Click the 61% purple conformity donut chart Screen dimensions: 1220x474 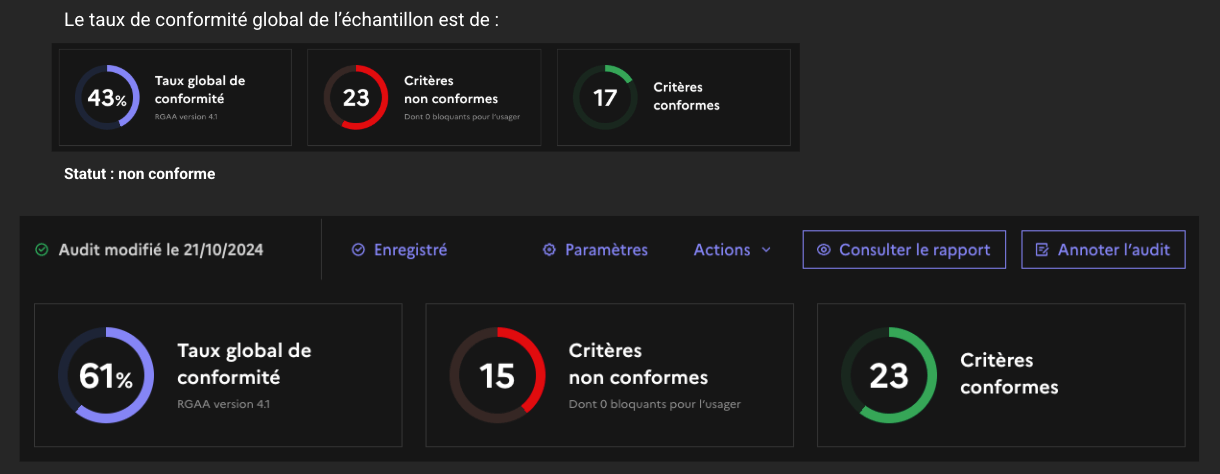click(105, 375)
